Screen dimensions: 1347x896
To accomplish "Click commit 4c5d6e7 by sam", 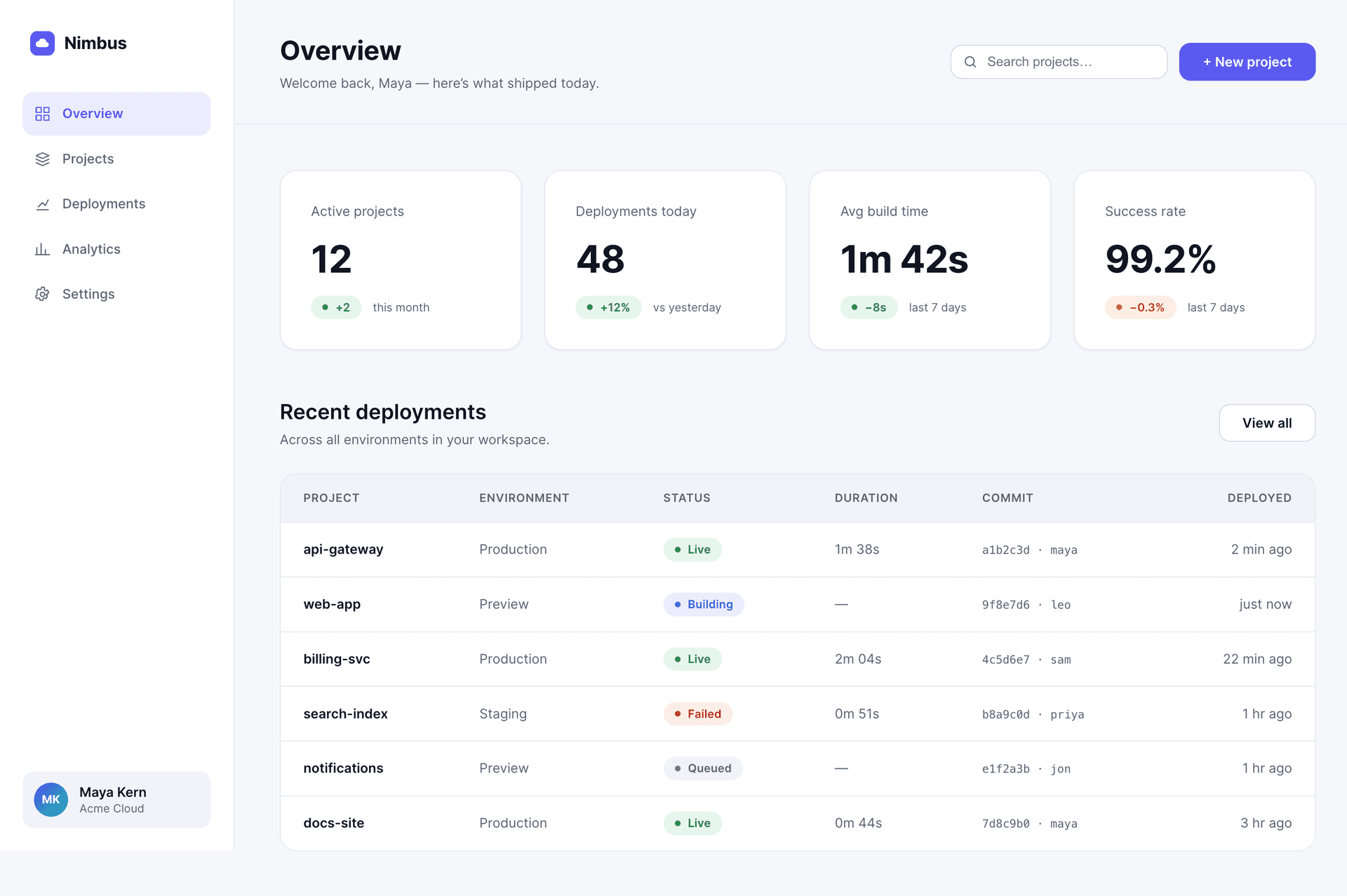I will pos(1026,660).
